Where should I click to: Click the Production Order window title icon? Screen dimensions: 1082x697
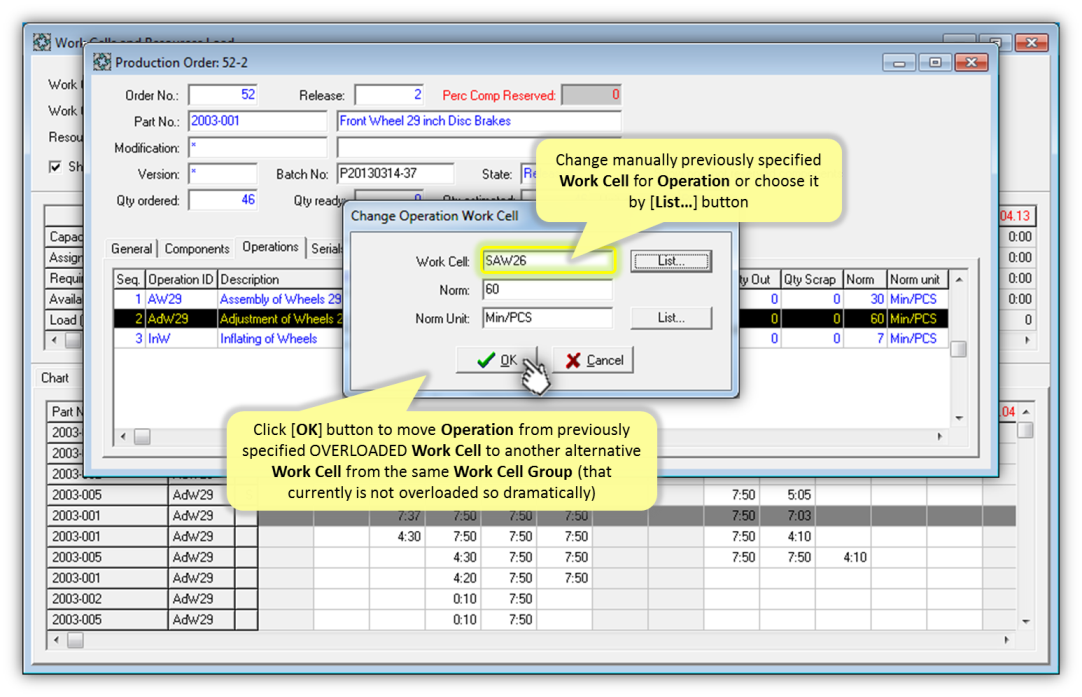[x=102, y=62]
